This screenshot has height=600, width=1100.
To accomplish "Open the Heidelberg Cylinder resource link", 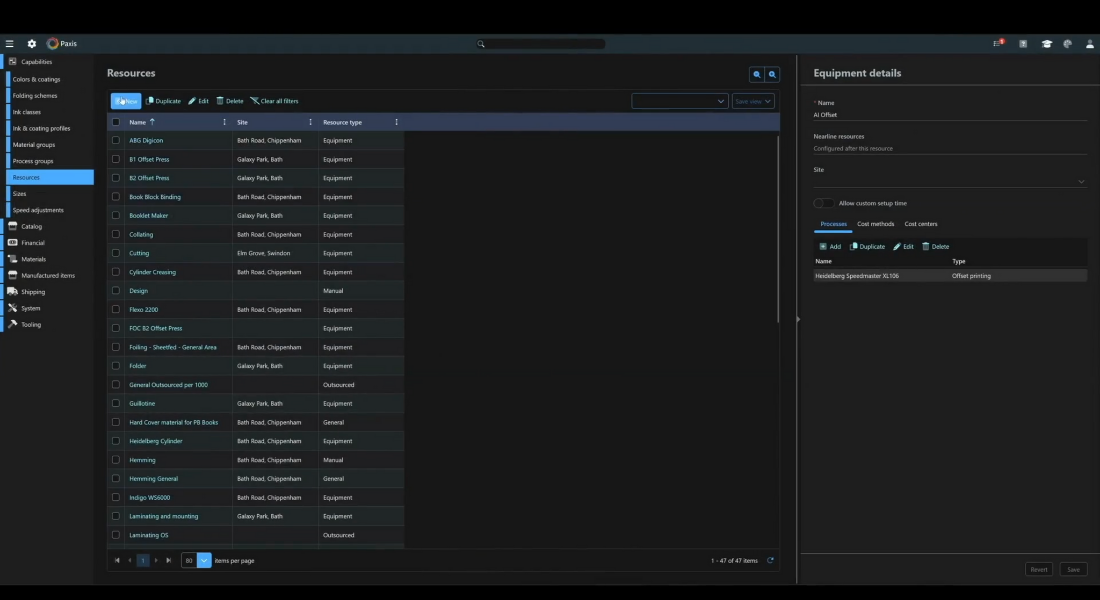I will click(156, 441).
